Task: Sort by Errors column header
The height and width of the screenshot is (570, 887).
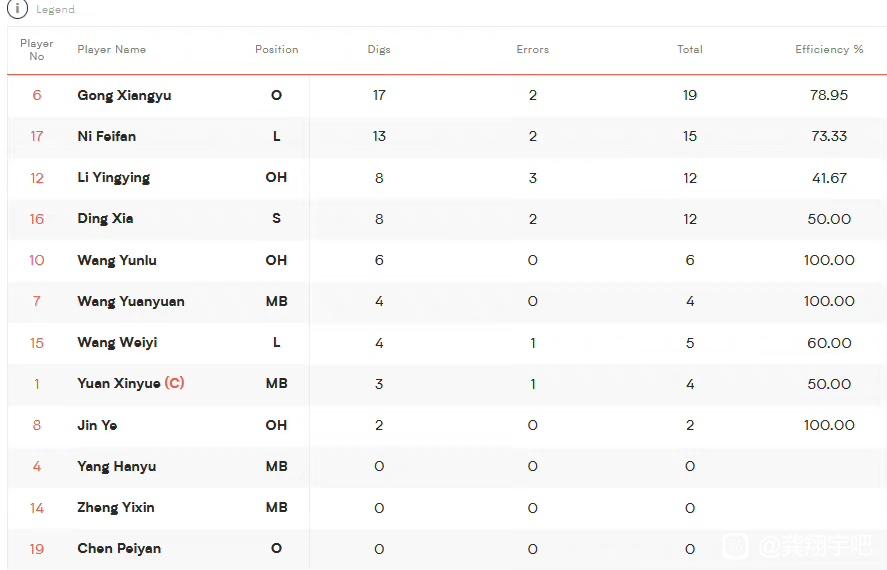Action: click(532, 49)
